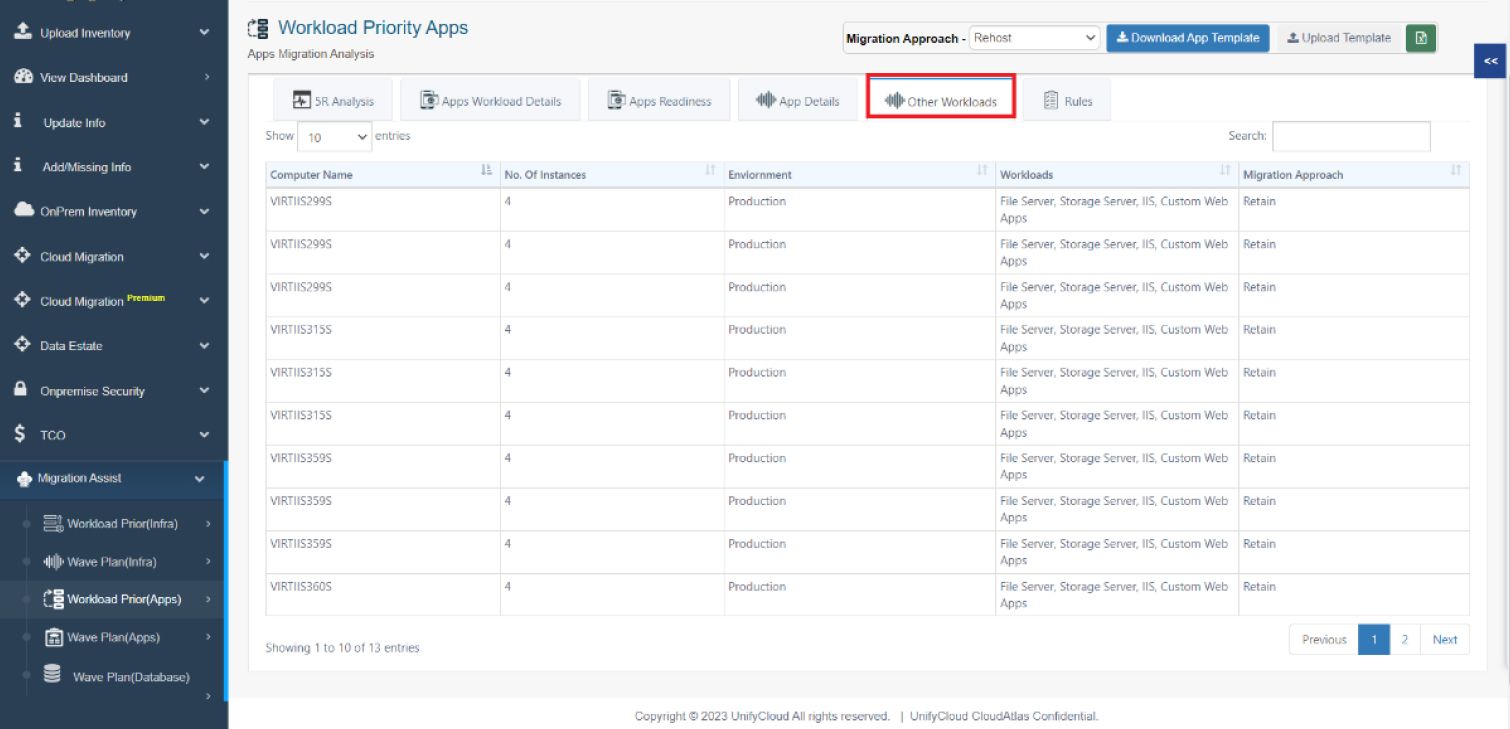
Task: Open the Migration Approach Rehost dropdown
Action: click(1034, 38)
